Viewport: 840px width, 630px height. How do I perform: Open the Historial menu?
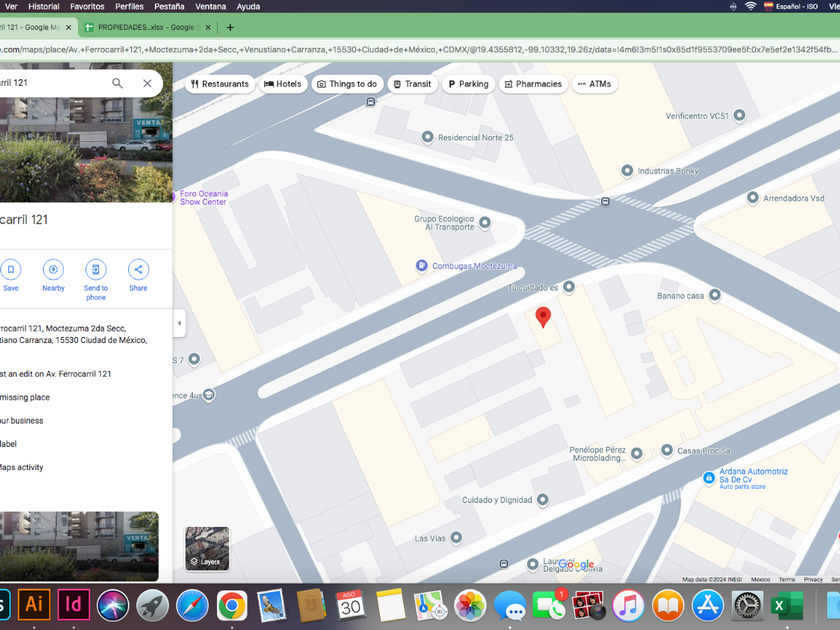(43, 6)
